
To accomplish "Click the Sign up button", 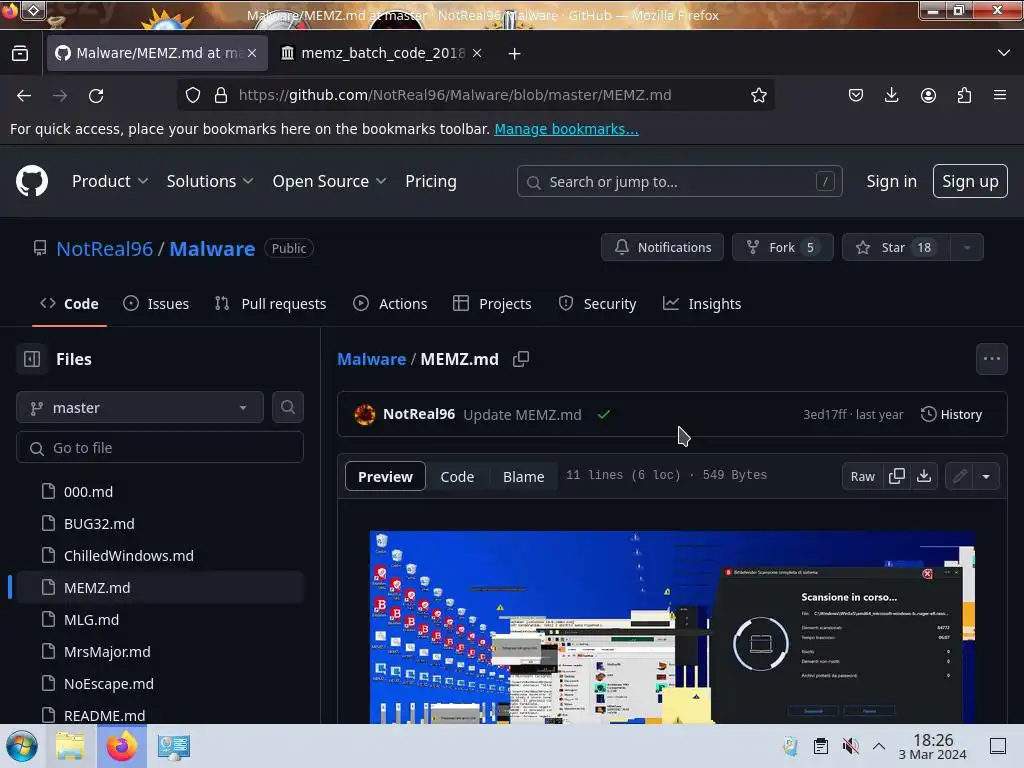I will click(x=970, y=181).
